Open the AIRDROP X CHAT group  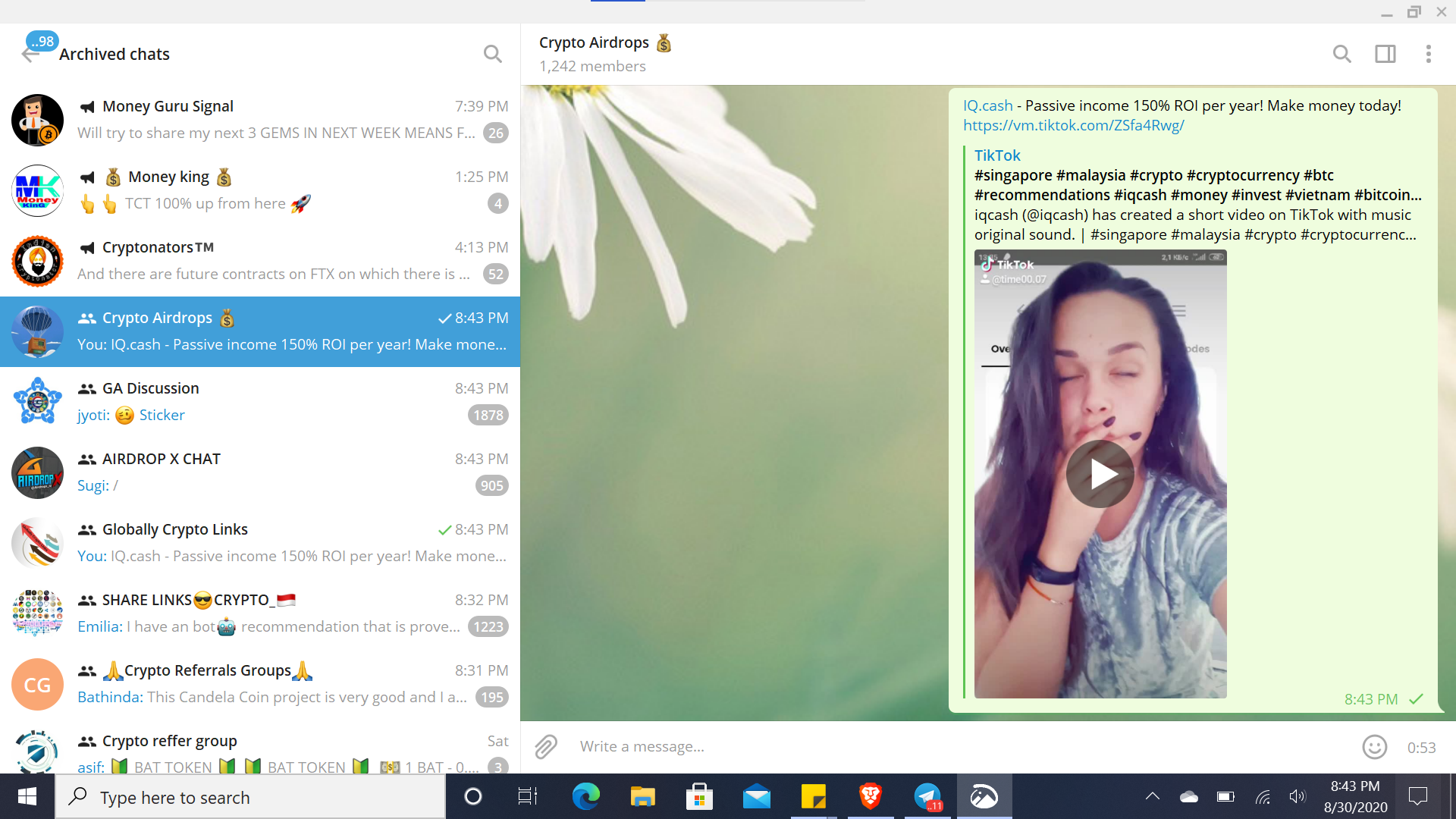click(x=260, y=472)
